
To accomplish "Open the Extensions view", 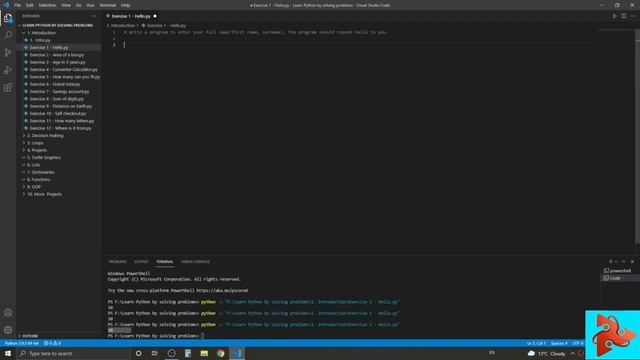I will click(8, 88).
